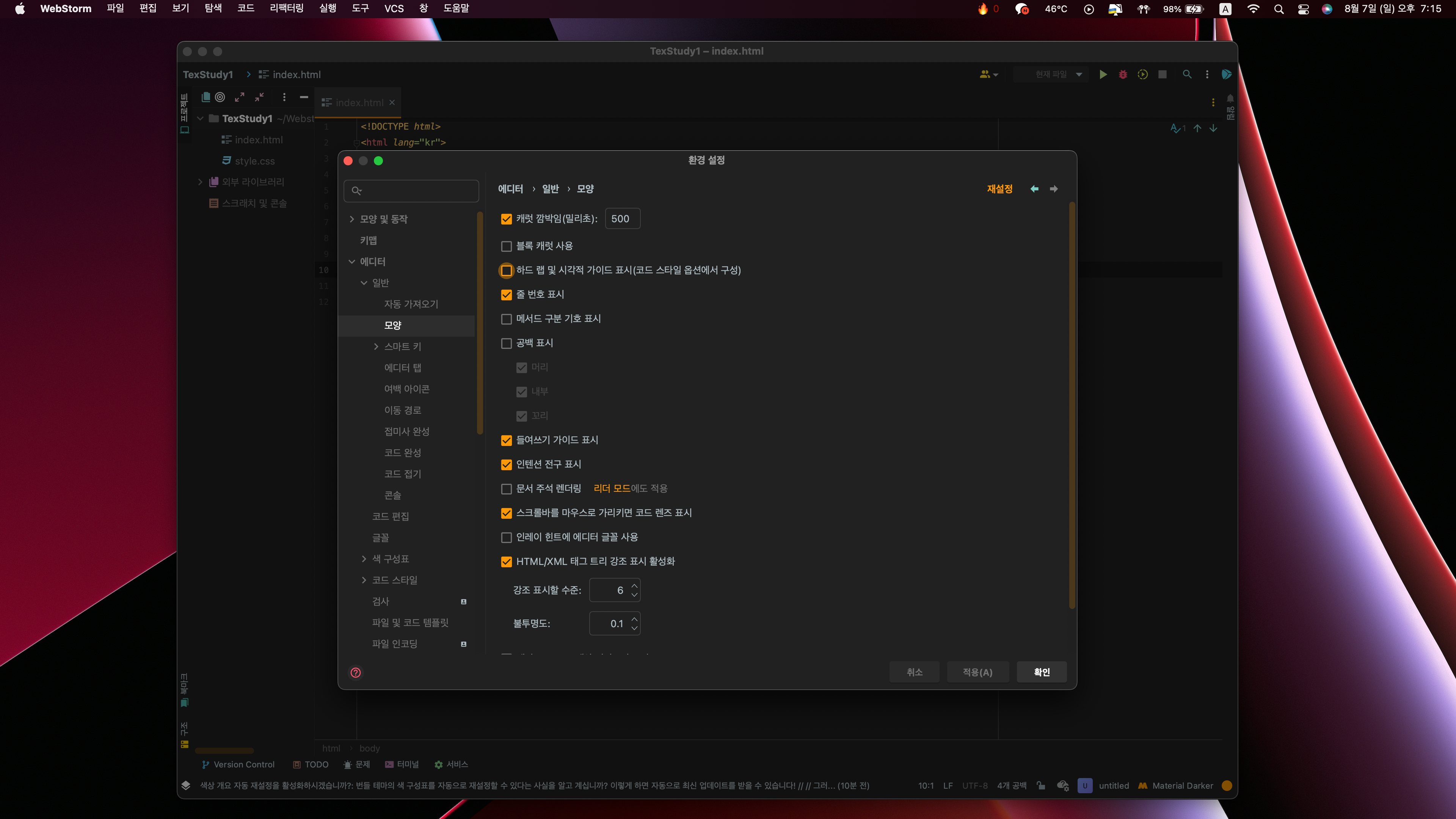Click the back arrow in settings header
This screenshot has height=819, width=1456.
pyautogui.click(x=1034, y=189)
